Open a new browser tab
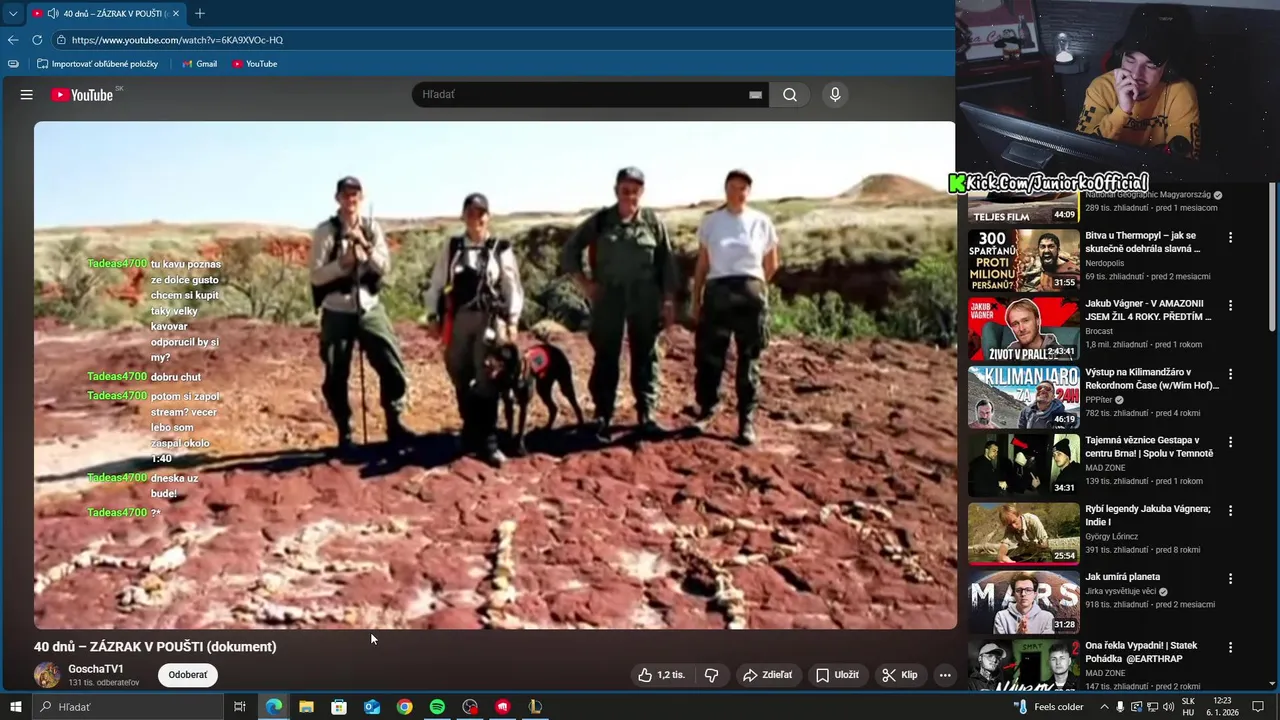The image size is (1280, 720). pyautogui.click(x=200, y=13)
